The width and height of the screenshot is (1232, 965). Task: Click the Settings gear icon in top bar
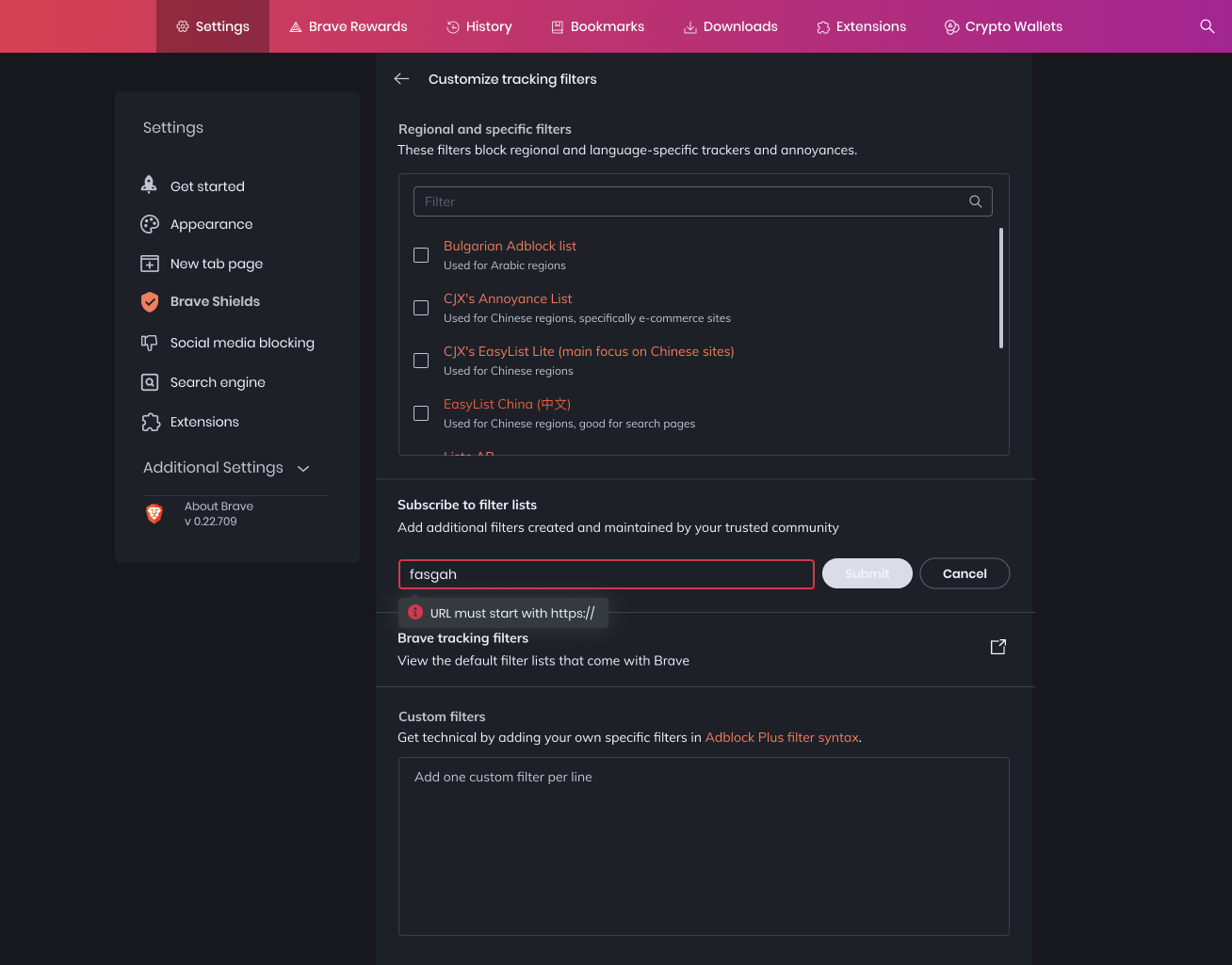pyautogui.click(x=183, y=26)
